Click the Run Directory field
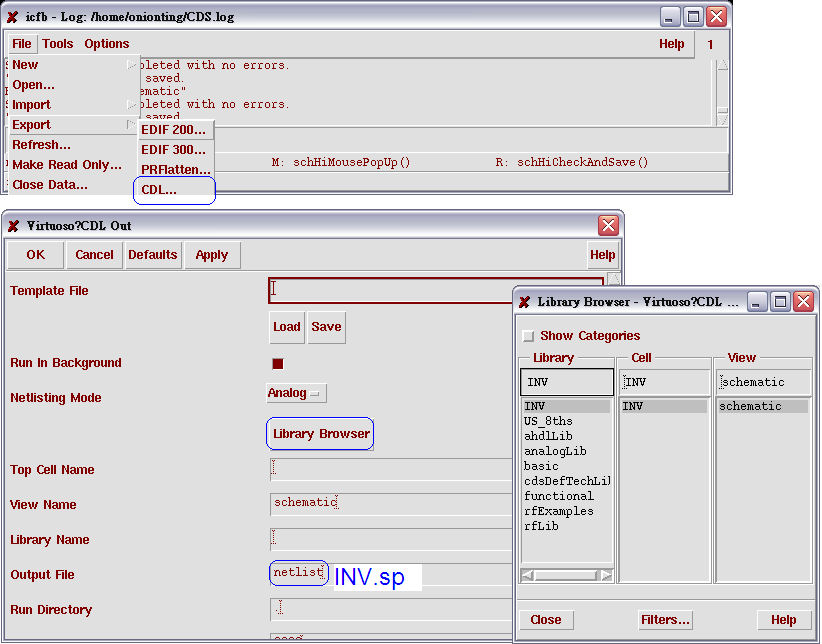Image resolution: width=822 pixels, height=644 pixels. [x=391, y=609]
